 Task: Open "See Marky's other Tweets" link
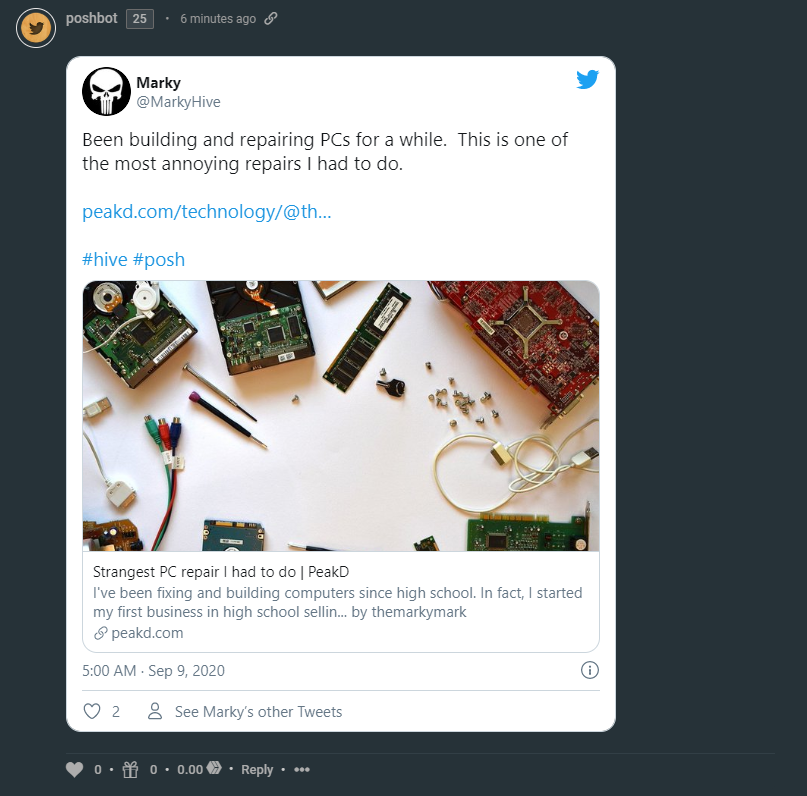click(258, 712)
